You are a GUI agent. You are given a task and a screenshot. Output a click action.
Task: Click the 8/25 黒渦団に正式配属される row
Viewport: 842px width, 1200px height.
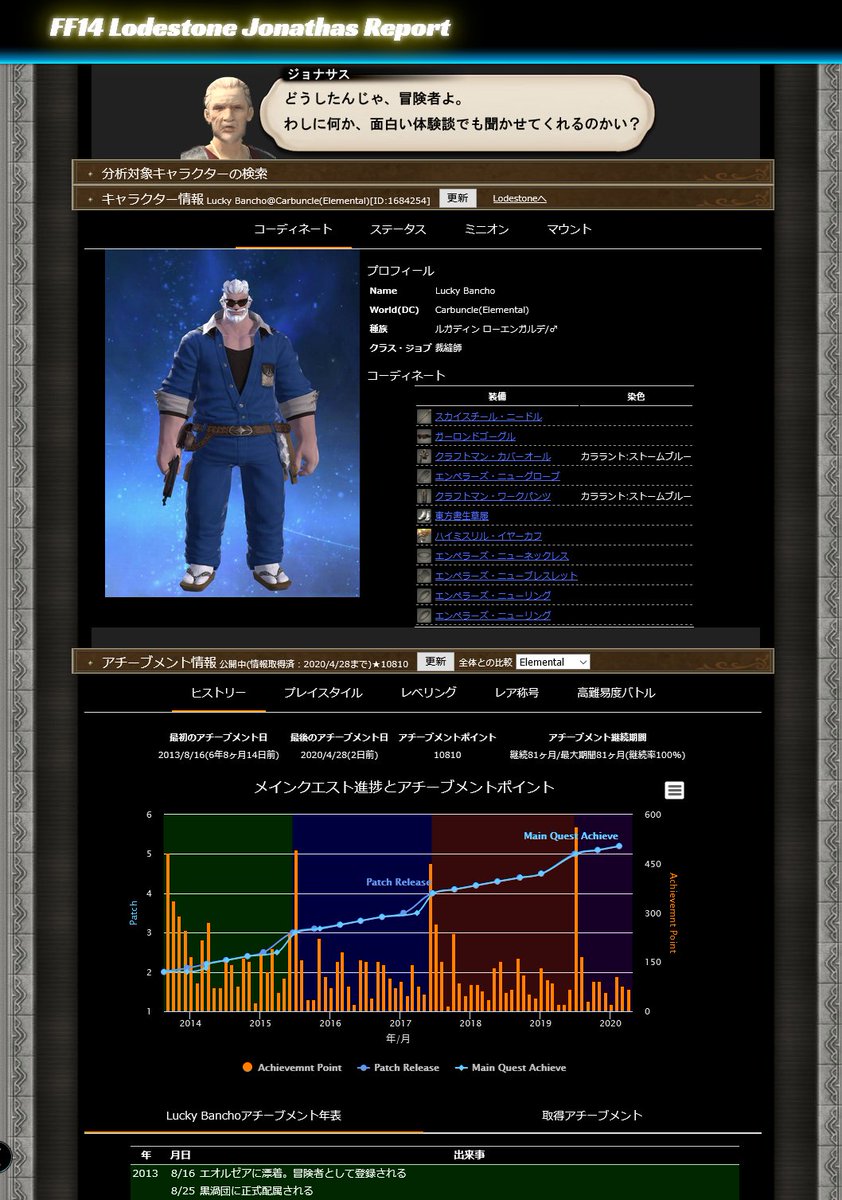pyautogui.click(x=435, y=1191)
